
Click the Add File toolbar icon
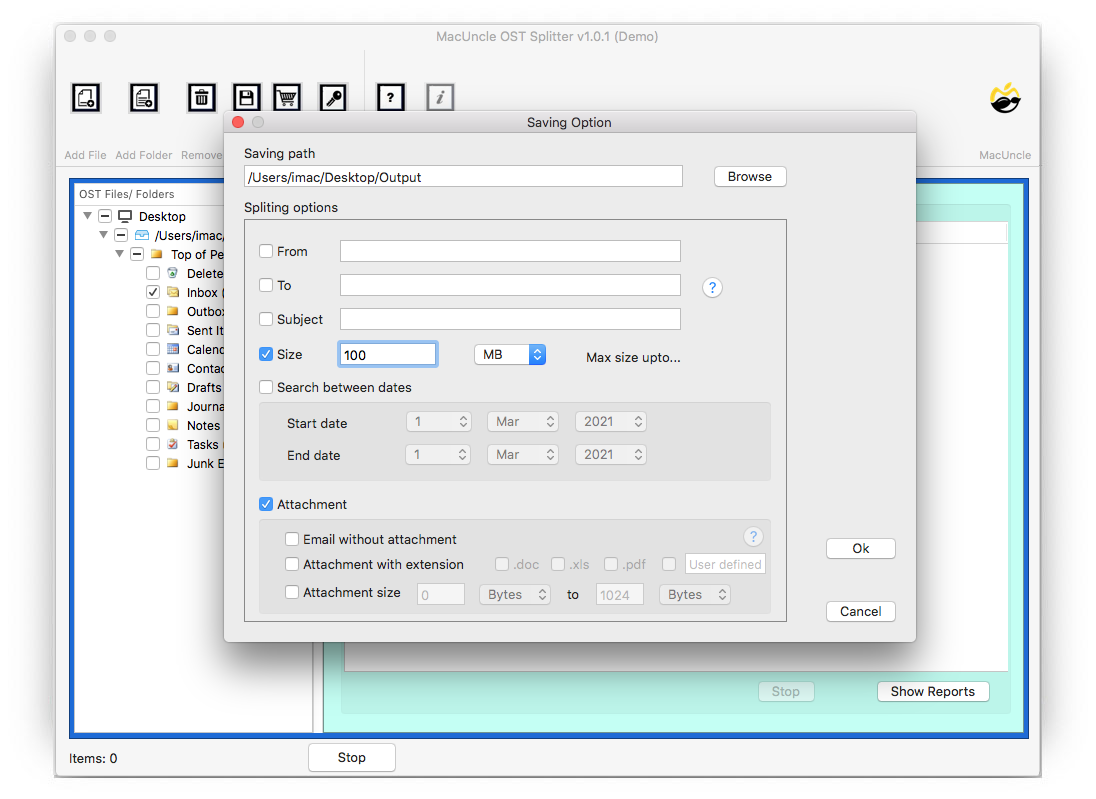point(86,97)
